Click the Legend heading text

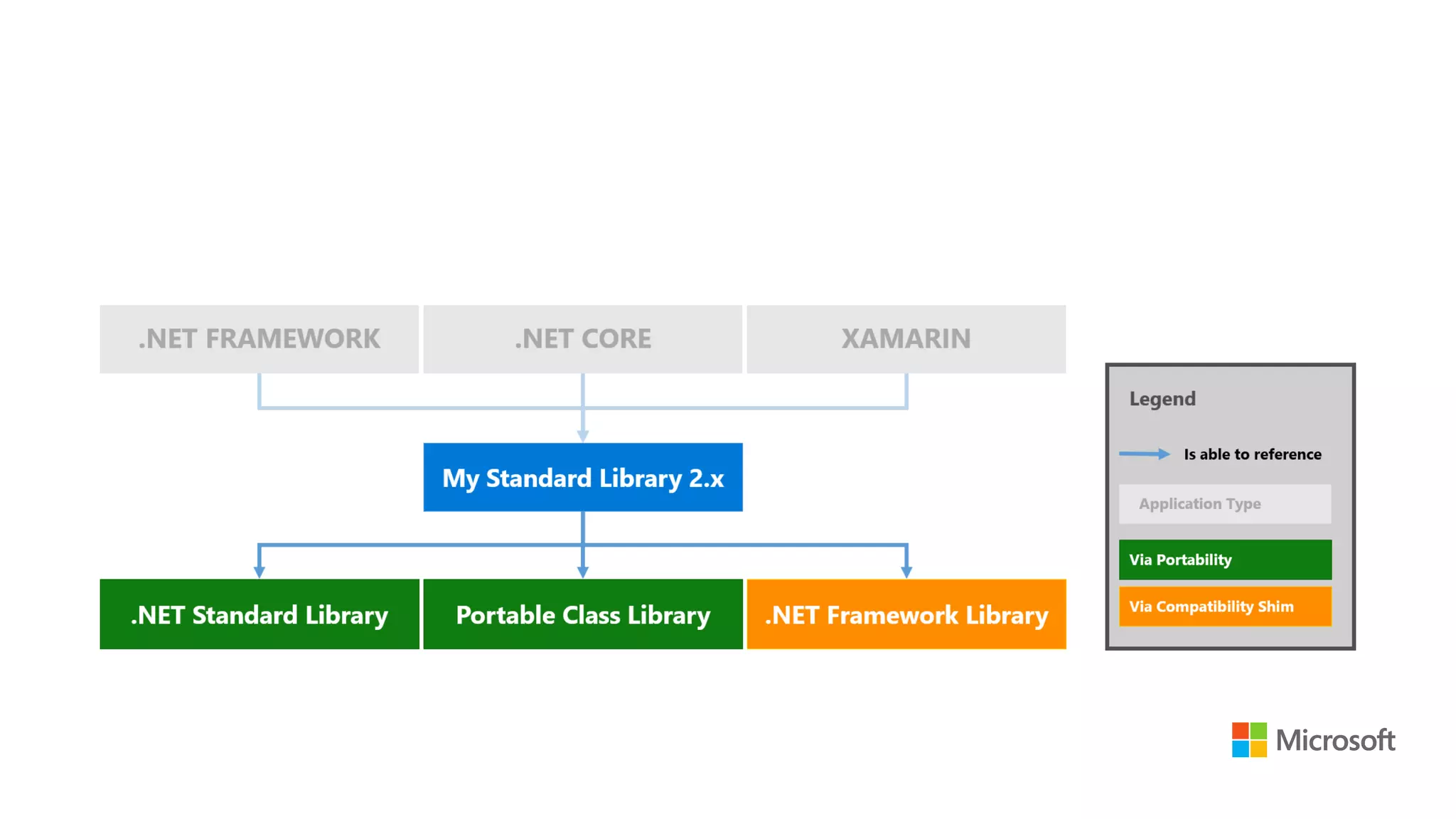click(x=1162, y=399)
